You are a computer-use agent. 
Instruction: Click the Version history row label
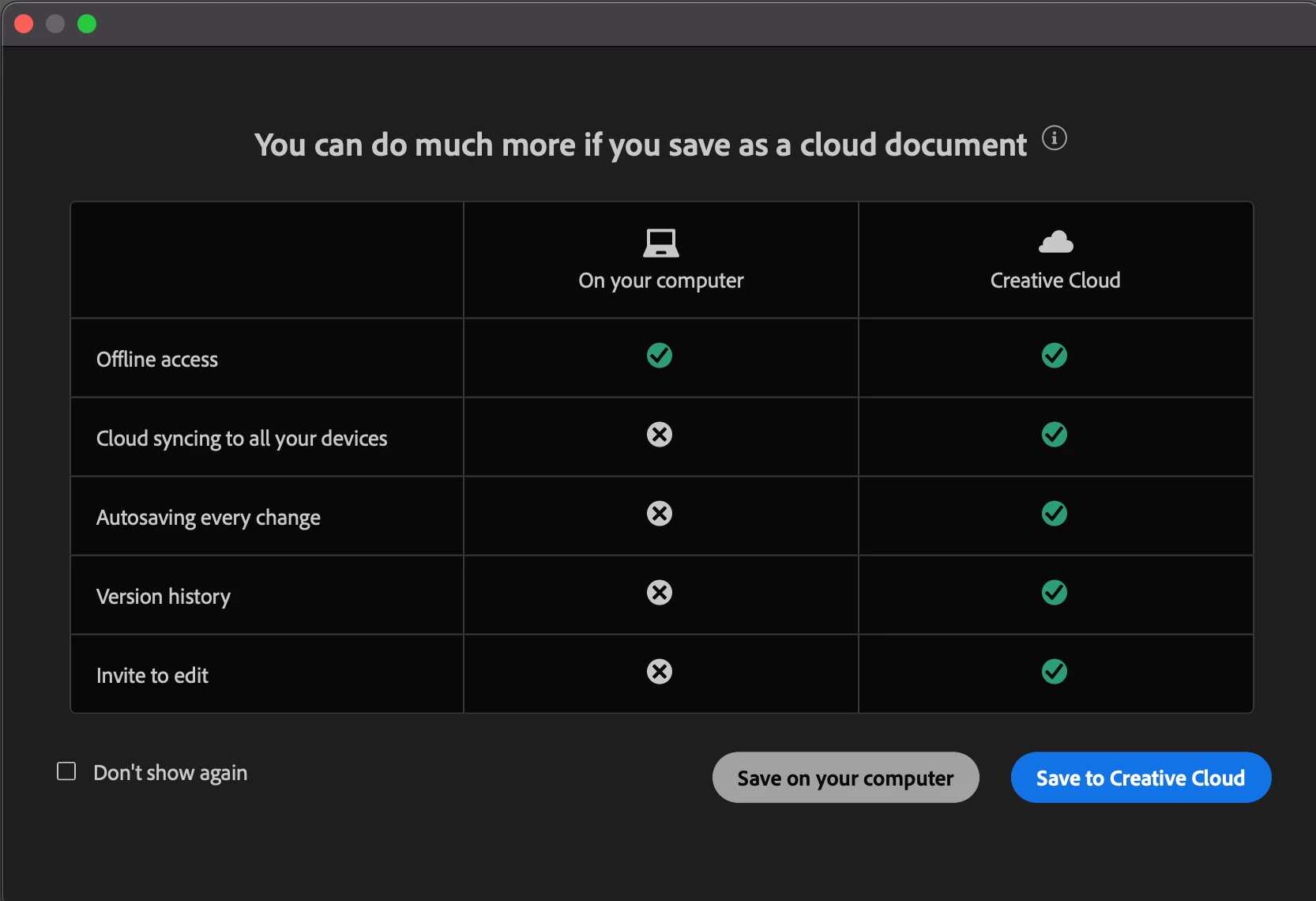(x=164, y=597)
